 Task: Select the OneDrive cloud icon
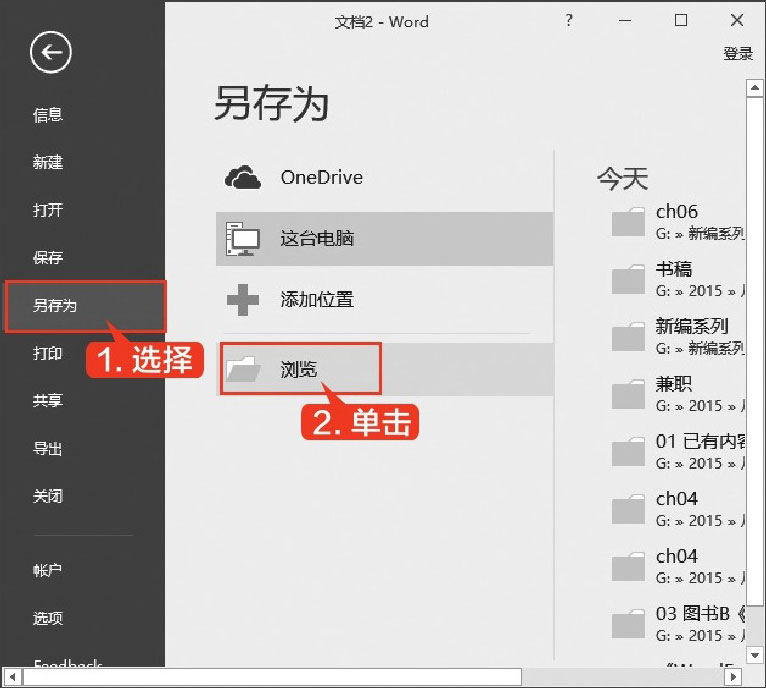(243, 178)
